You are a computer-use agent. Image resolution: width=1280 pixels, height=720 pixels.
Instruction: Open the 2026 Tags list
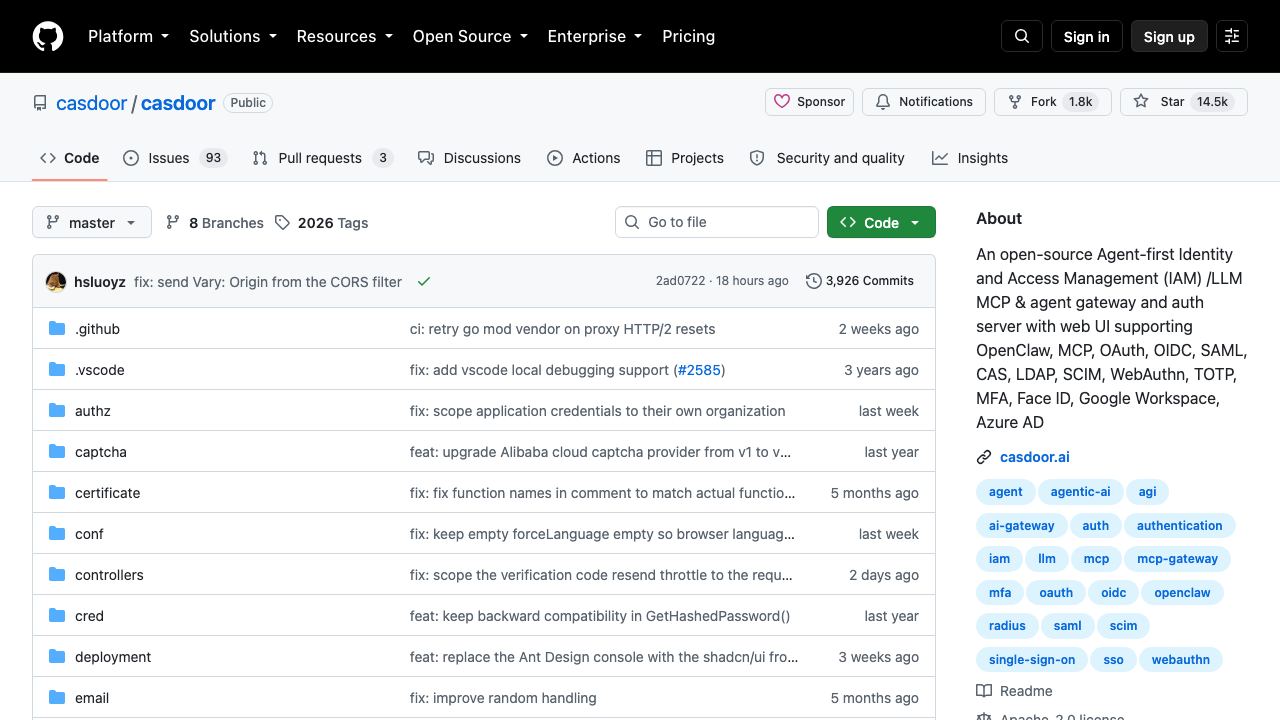coord(322,223)
